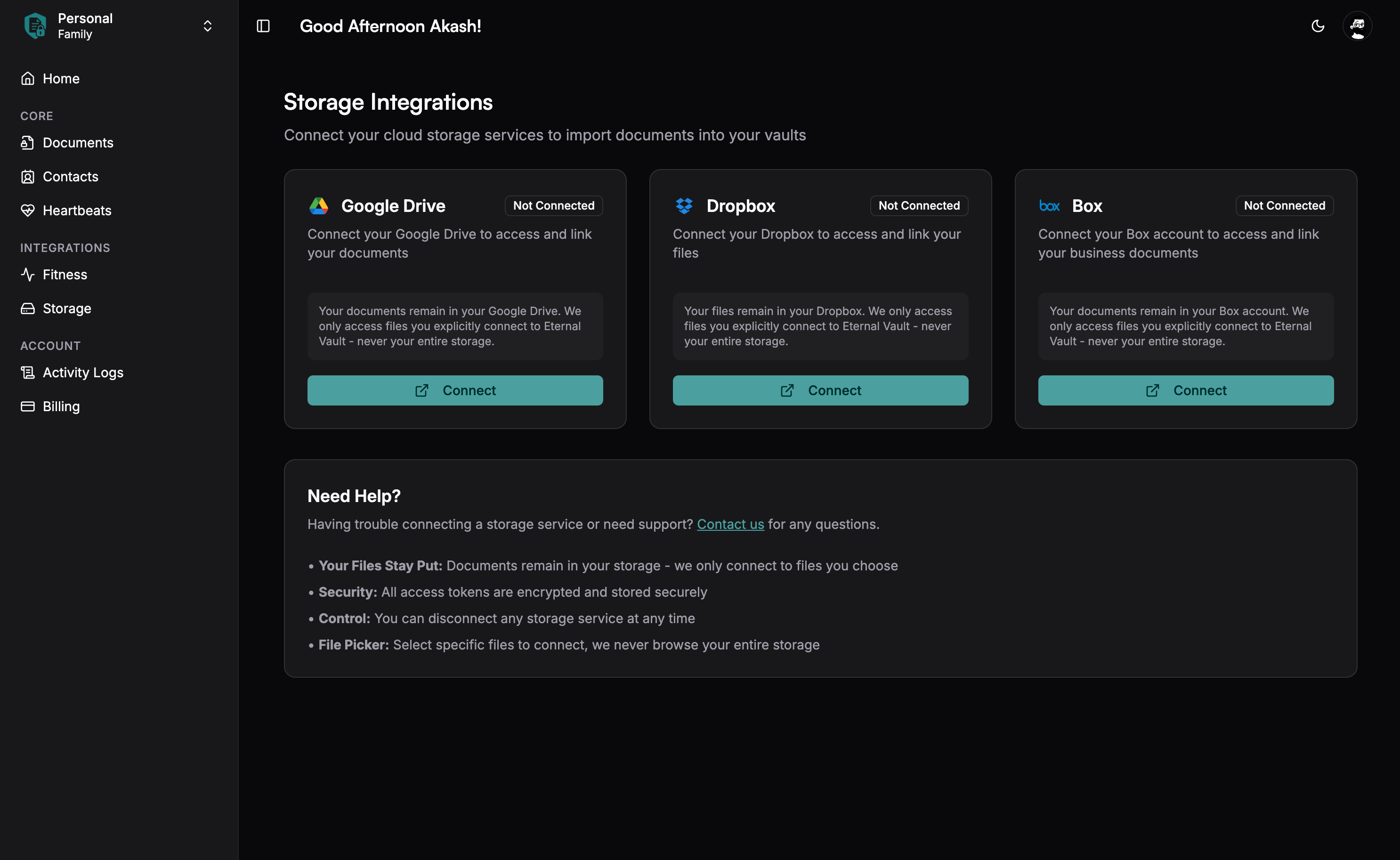The width and height of the screenshot is (1400, 860).
Task: Click the ACCOUNT section label
Action: (x=50, y=346)
